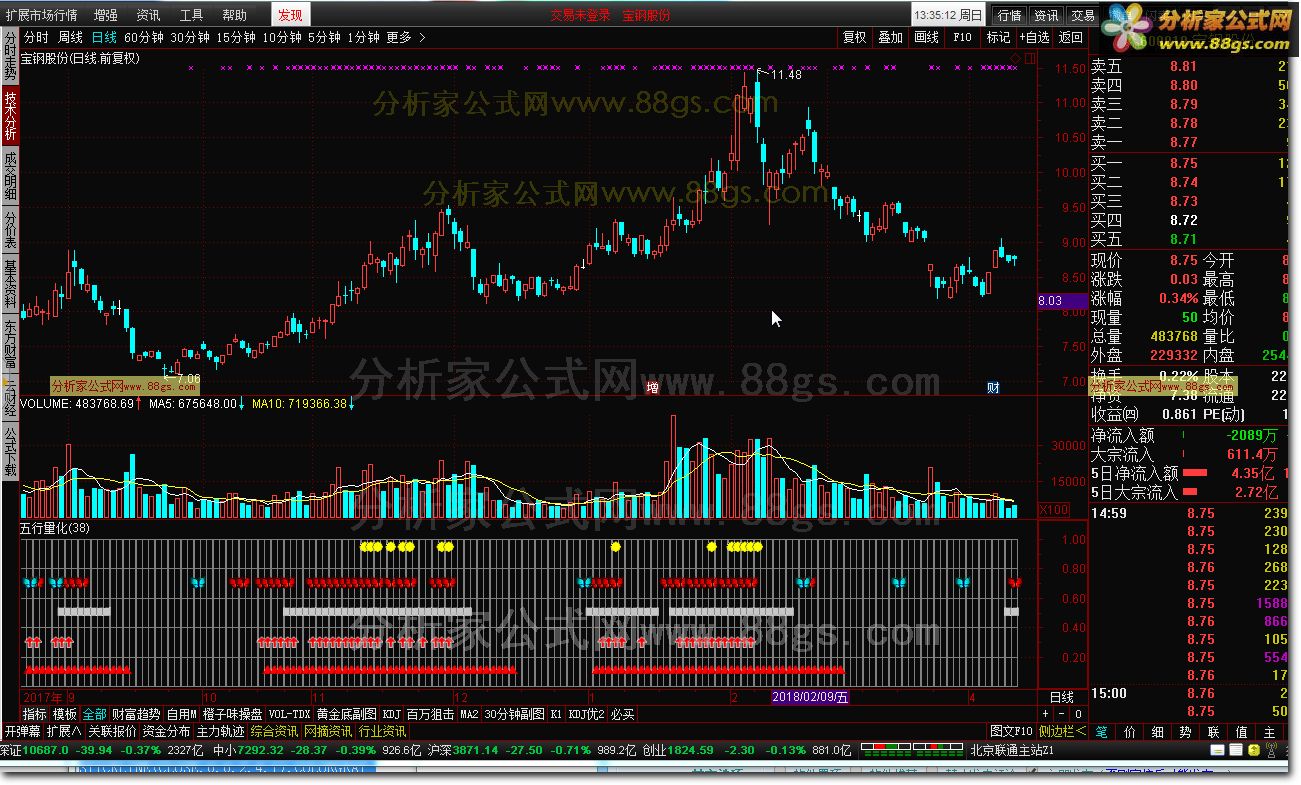Click the reset 0 button below 日线

[x=1078, y=714]
